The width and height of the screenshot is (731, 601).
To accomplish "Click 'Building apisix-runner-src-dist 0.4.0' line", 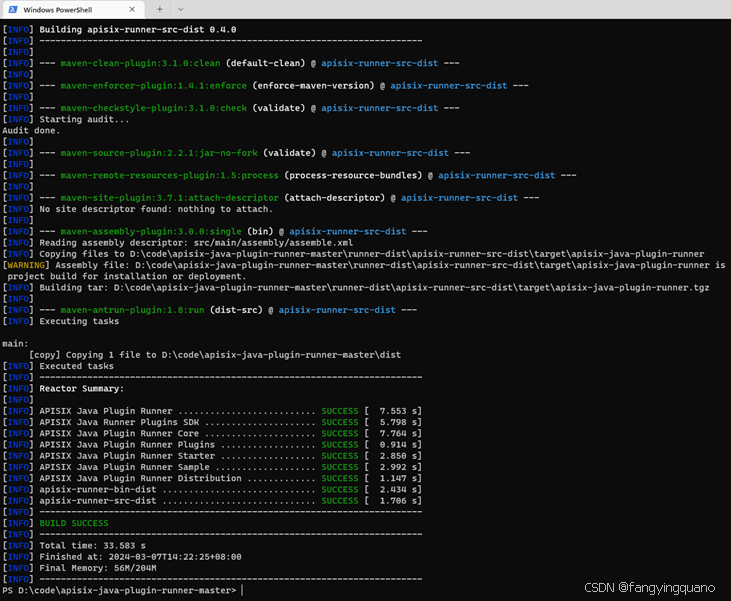I will pos(138,29).
